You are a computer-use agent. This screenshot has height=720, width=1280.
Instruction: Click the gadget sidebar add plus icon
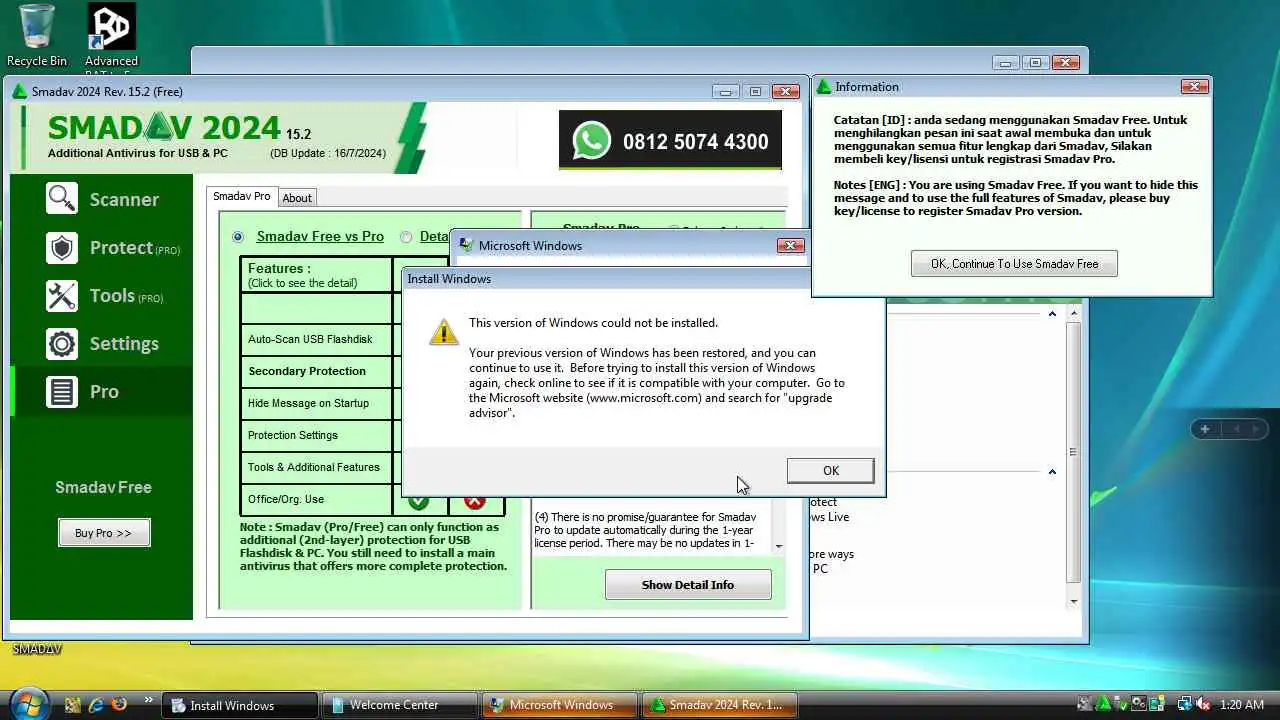(1205, 429)
